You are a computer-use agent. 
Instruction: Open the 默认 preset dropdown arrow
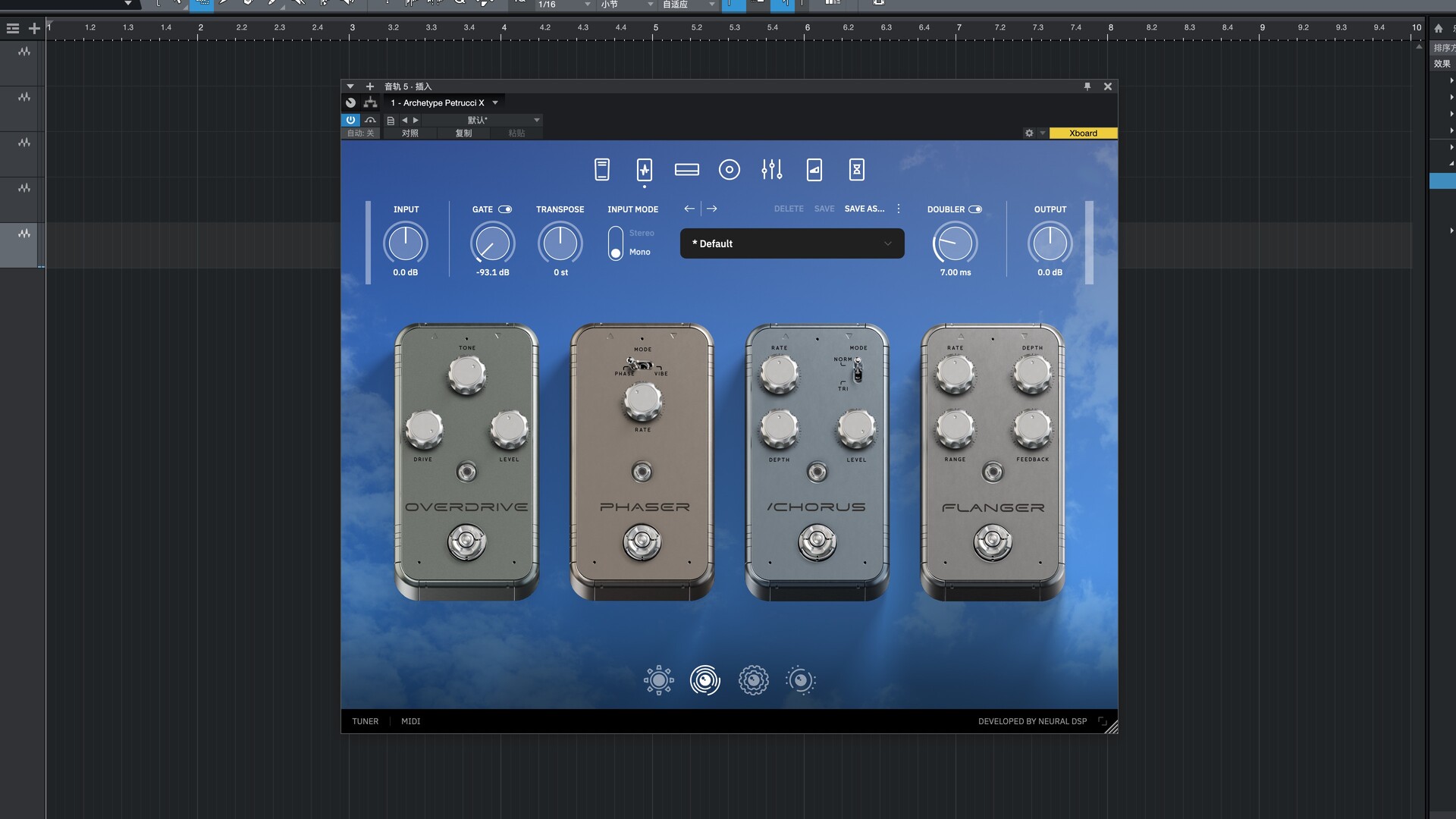tap(536, 120)
